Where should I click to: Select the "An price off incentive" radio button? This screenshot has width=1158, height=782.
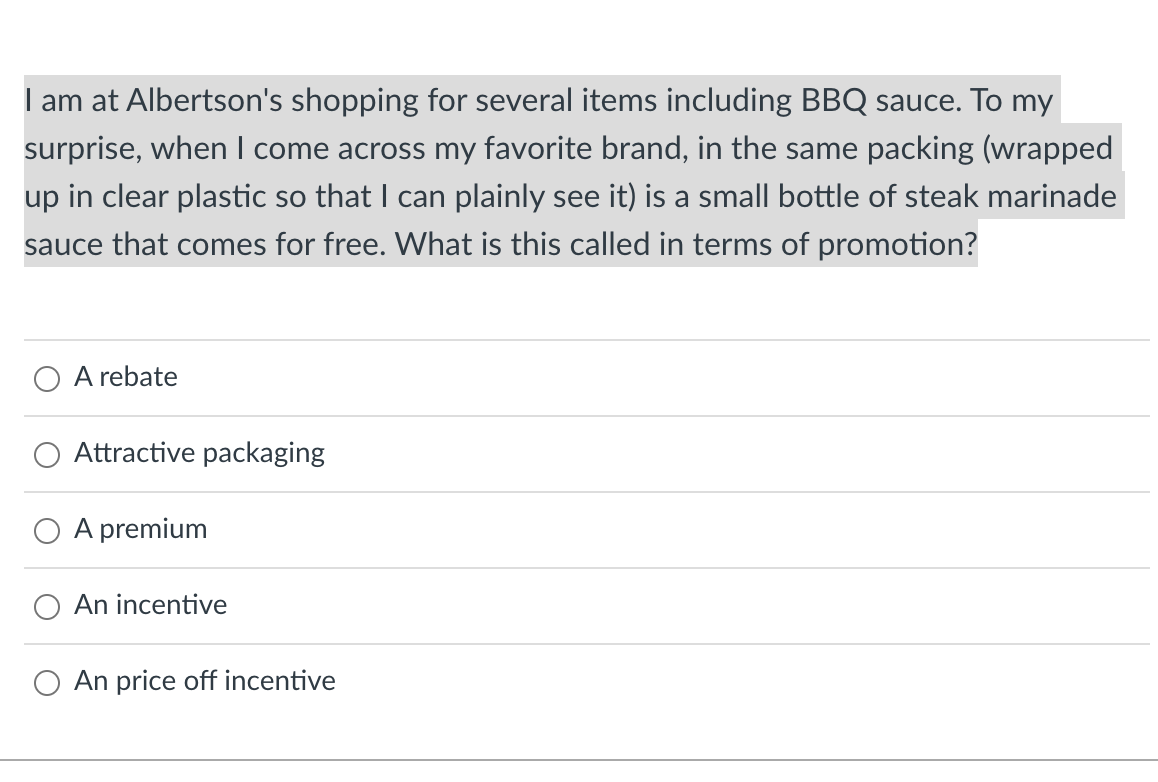click(47, 682)
